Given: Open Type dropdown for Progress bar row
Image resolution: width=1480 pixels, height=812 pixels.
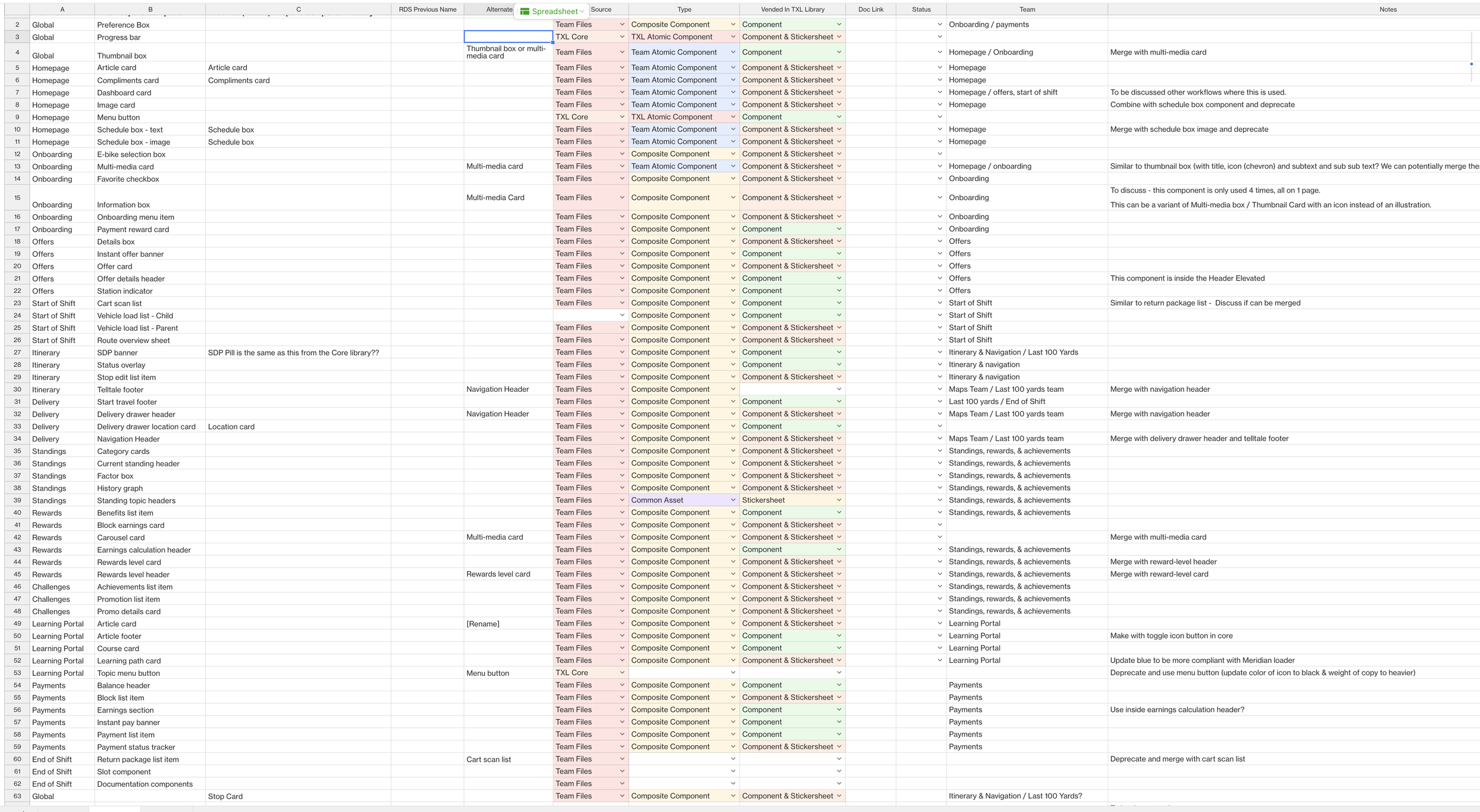Looking at the screenshot, I should (733, 37).
